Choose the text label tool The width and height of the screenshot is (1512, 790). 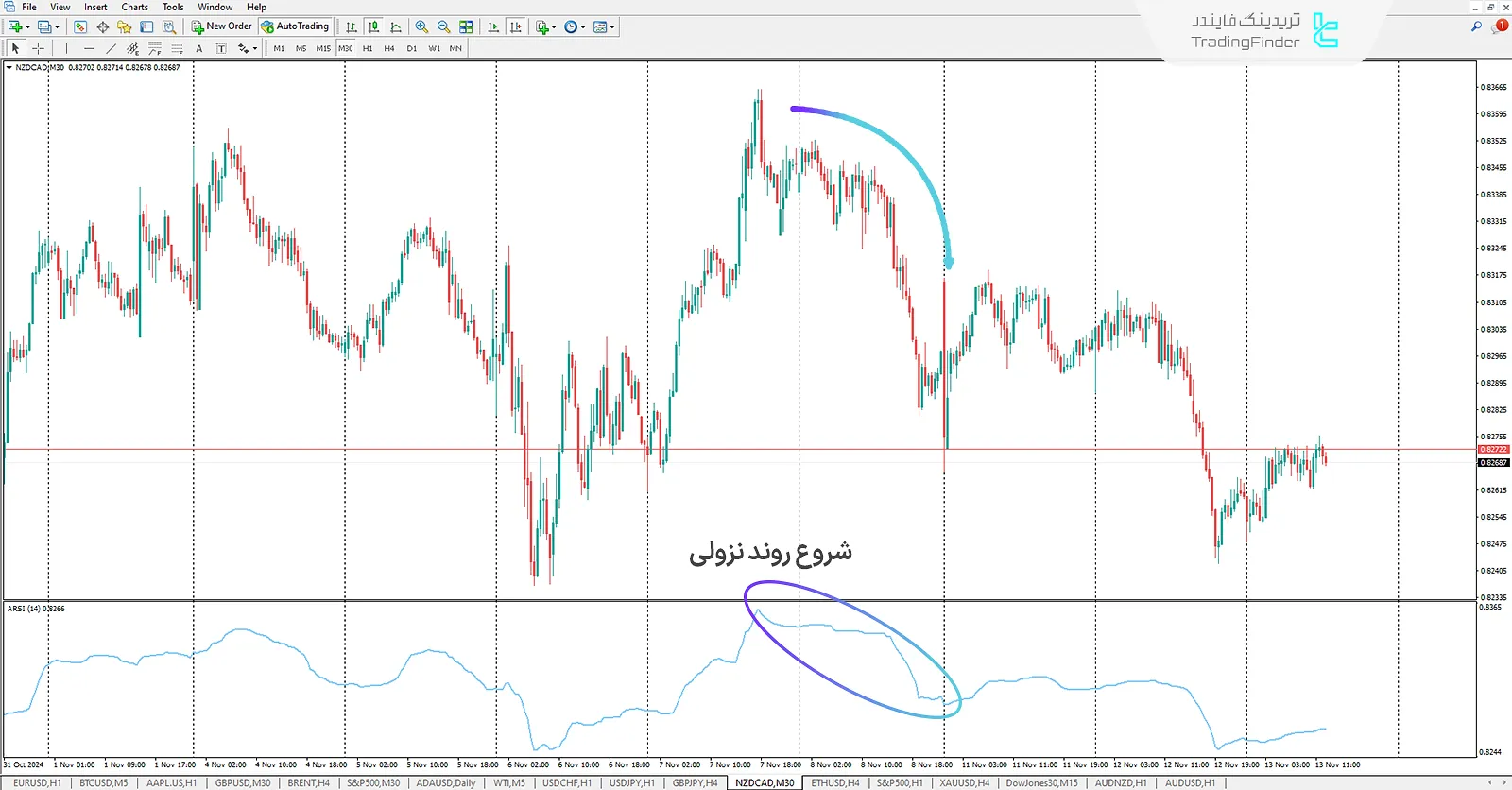[198, 48]
